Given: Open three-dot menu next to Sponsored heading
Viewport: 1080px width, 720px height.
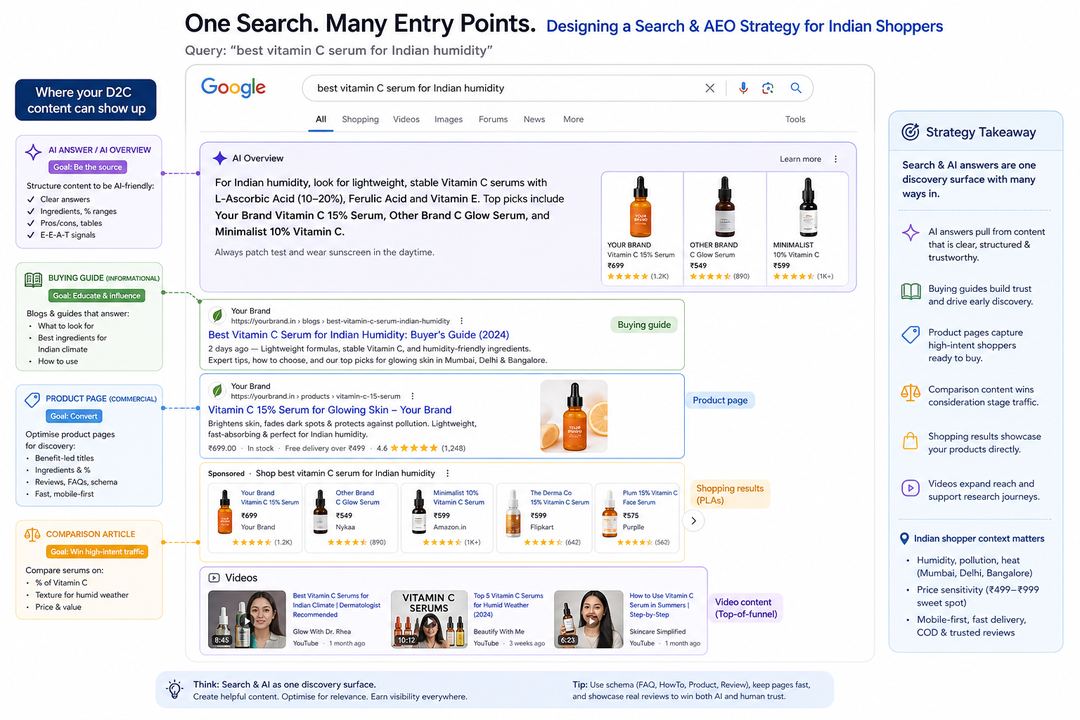Looking at the screenshot, I should (x=448, y=473).
